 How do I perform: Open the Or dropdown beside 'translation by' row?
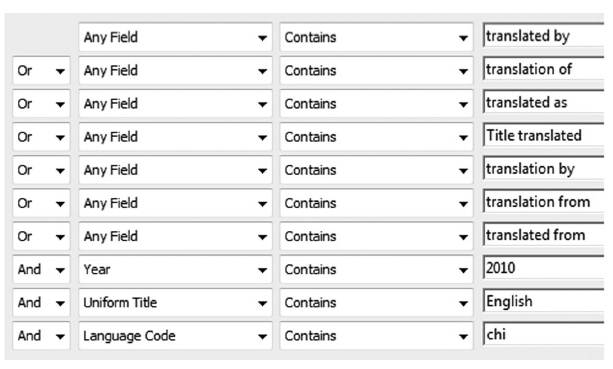(x=41, y=170)
